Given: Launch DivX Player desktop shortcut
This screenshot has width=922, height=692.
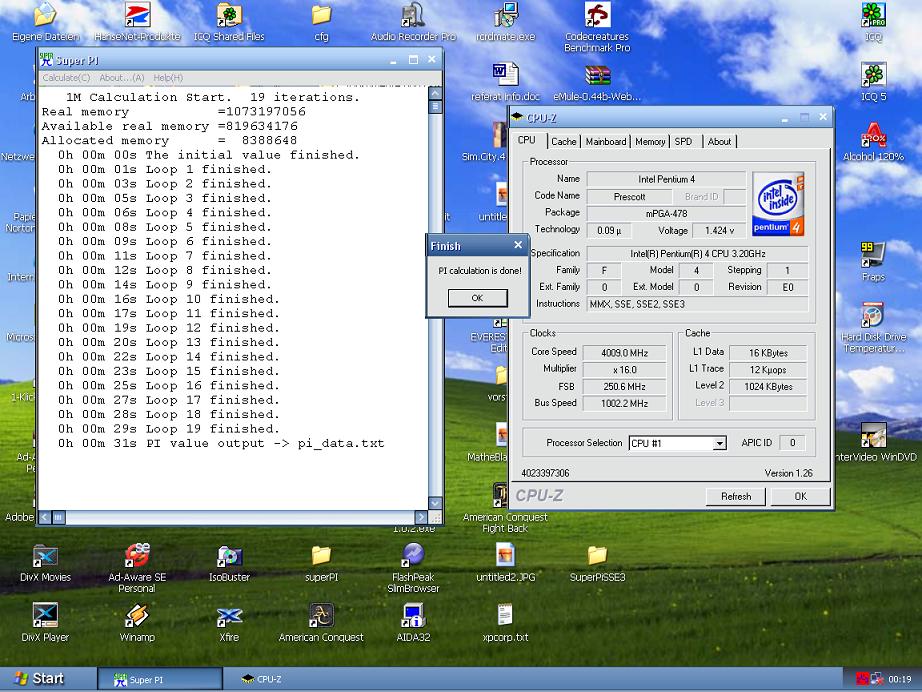Looking at the screenshot, I should [x=45, y=622].
